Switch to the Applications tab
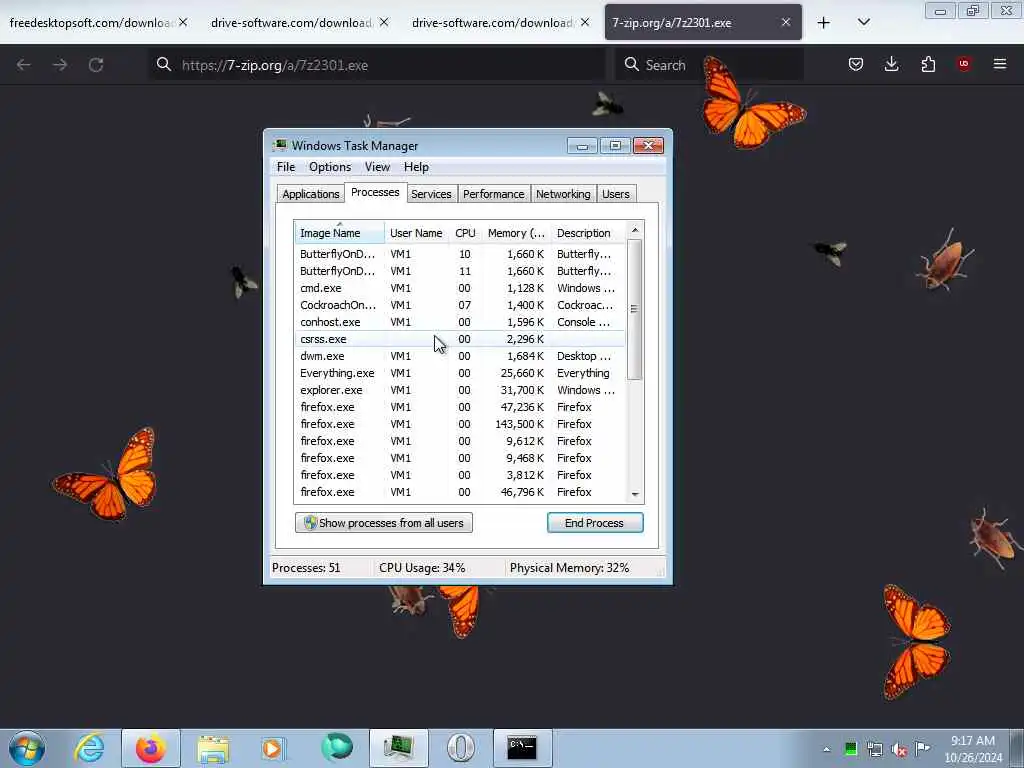The height and width of the screenshot is (768, 1024). 311,194
